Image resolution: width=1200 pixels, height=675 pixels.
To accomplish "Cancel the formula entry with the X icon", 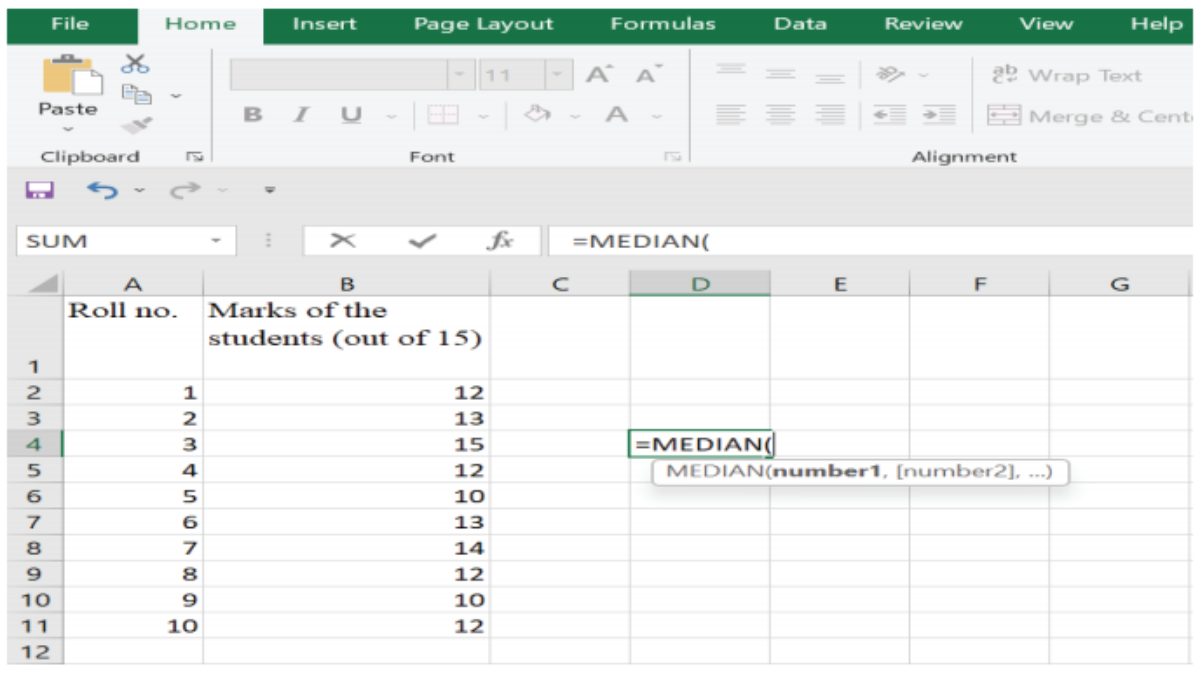I will click(x=343, y=241).
